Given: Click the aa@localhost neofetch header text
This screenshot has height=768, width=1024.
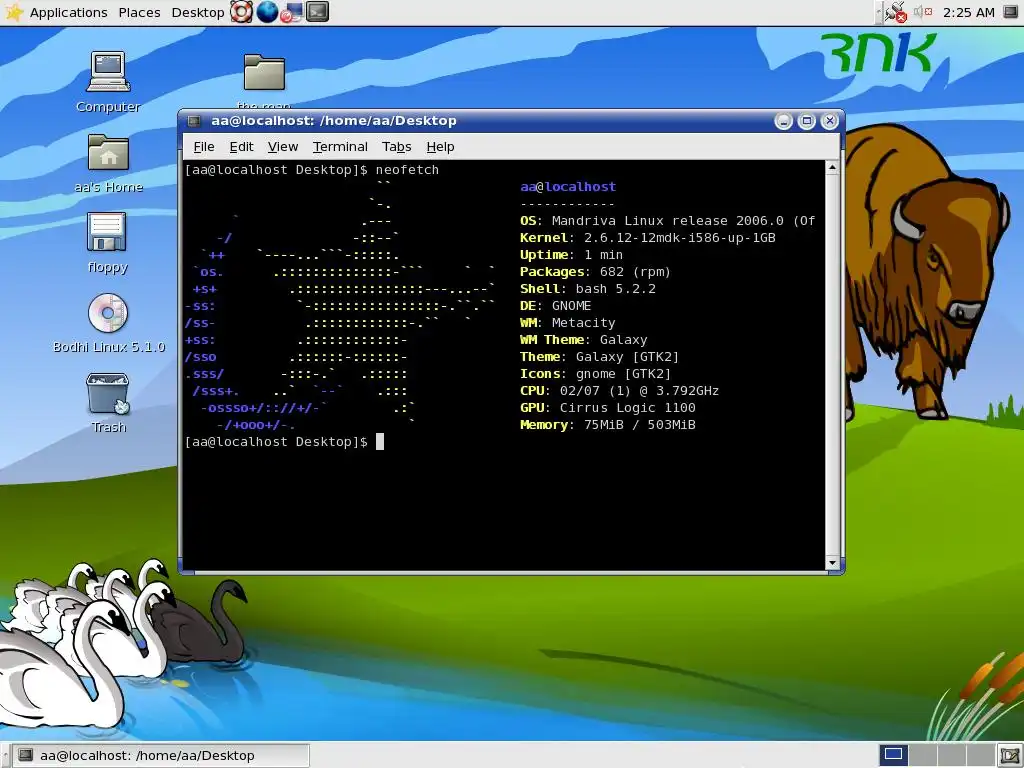Looking at the screenshot, I should 568,187.
